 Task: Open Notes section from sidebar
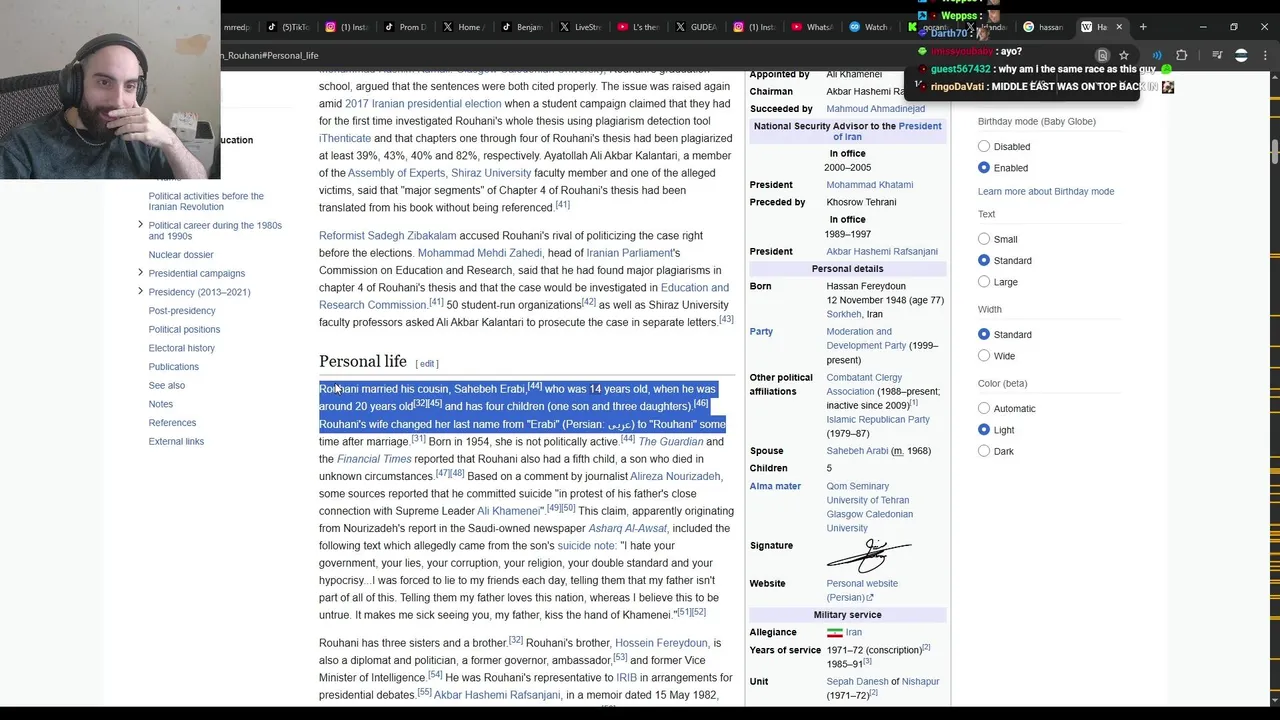coord(161,404)
